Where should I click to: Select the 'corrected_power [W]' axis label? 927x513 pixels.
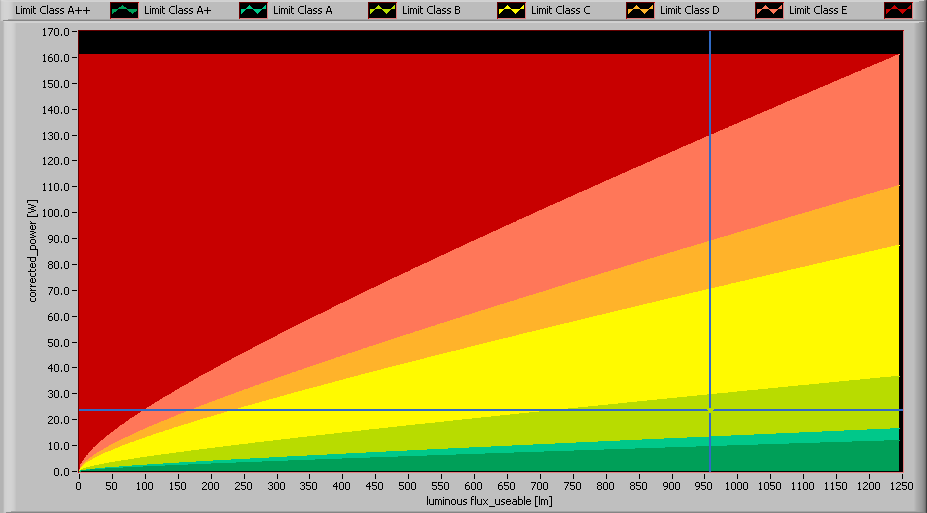33,251
